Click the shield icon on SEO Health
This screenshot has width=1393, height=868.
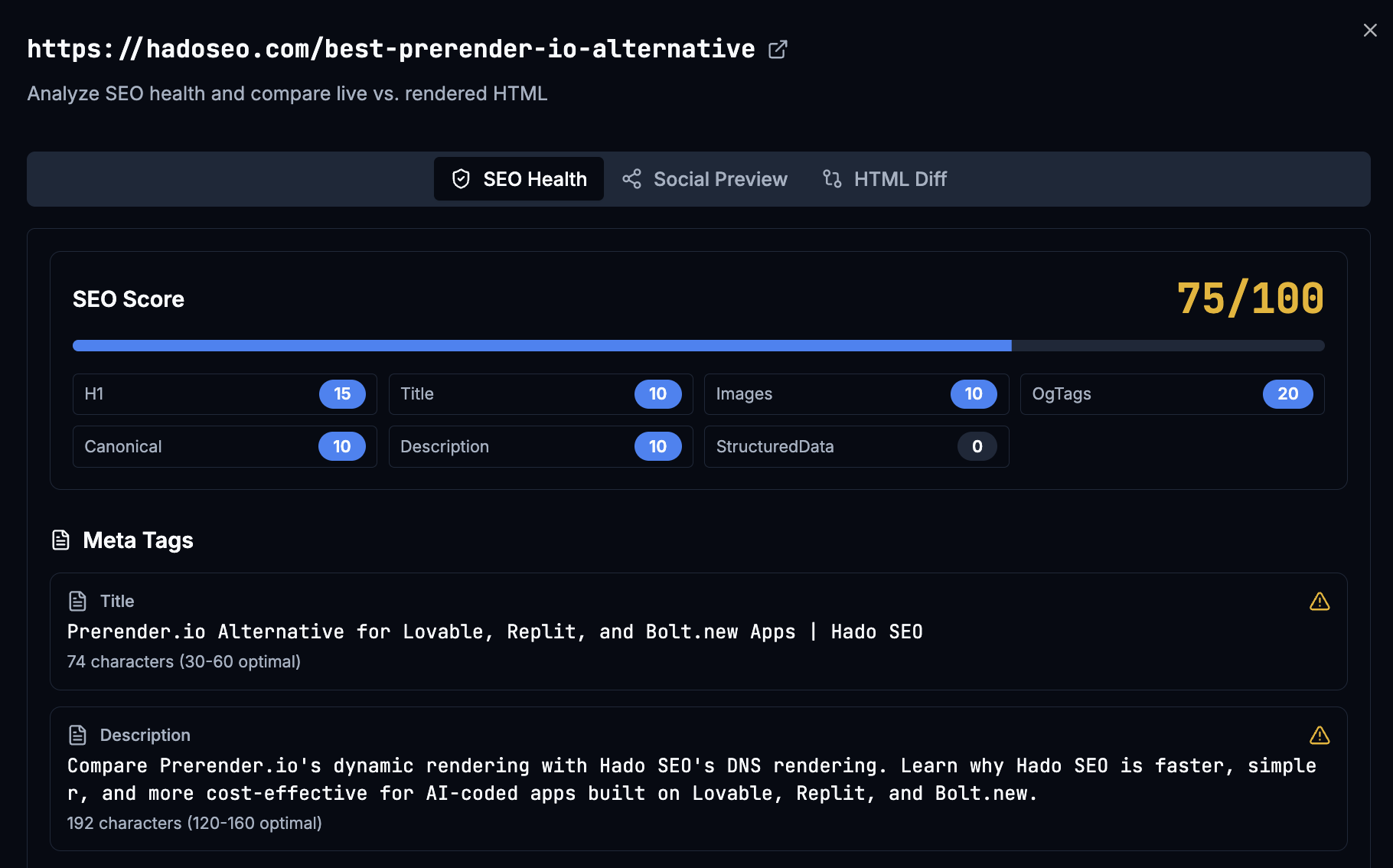pos(461,179)
